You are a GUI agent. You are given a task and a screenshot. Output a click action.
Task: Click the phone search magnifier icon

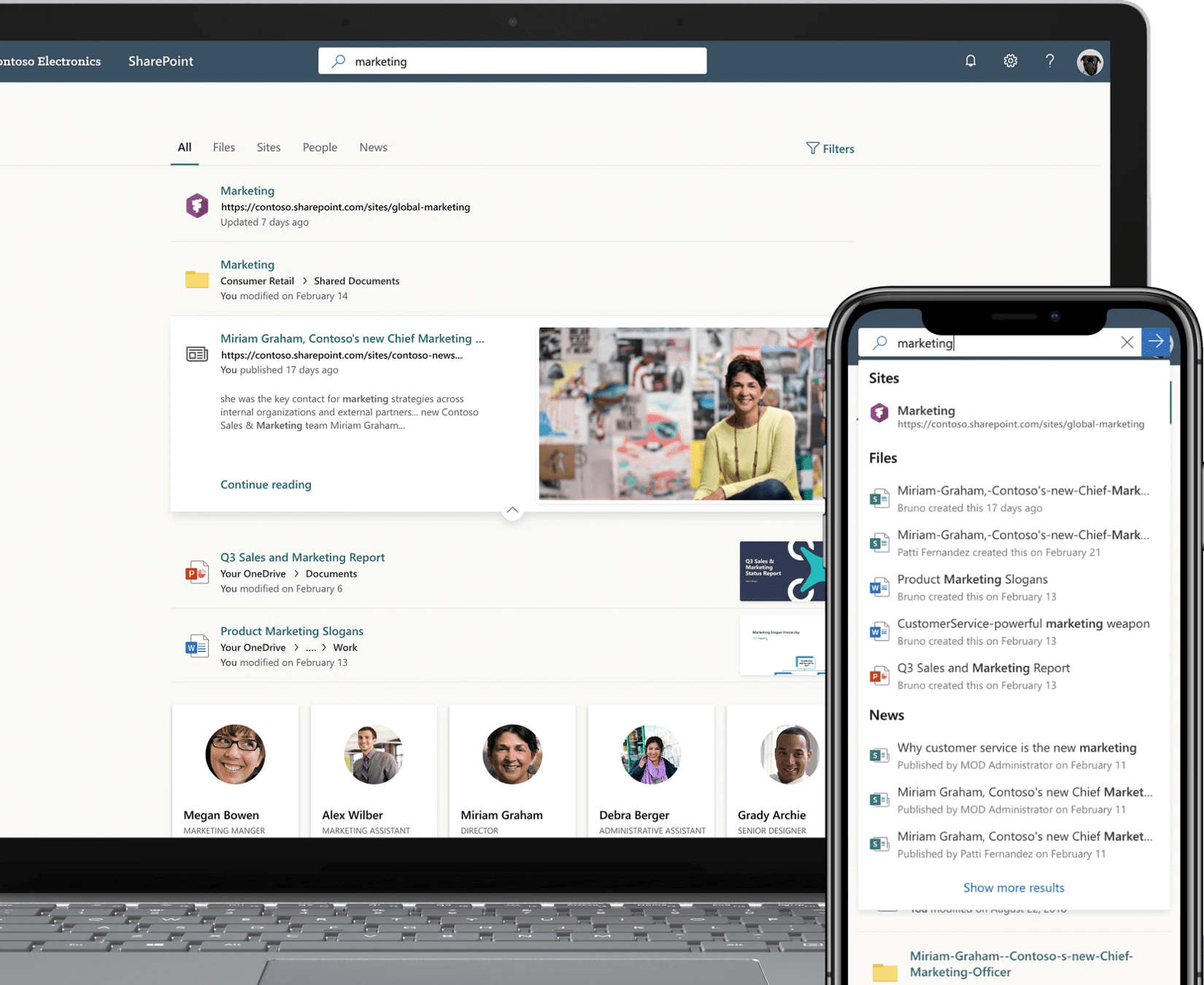tap(881, 342)
